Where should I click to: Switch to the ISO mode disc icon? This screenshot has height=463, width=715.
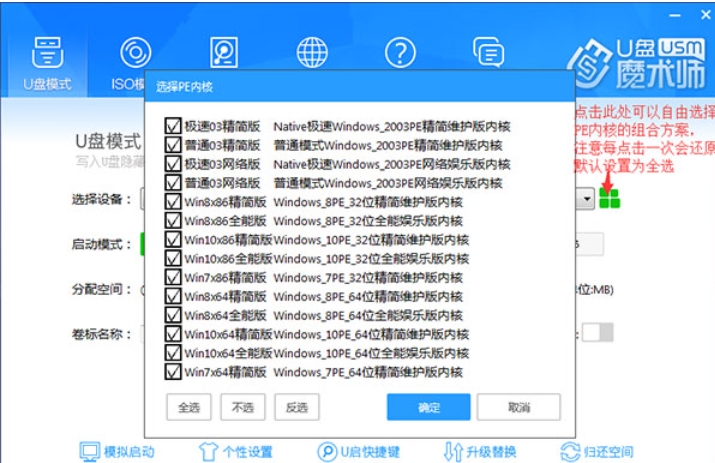[135, 52]
